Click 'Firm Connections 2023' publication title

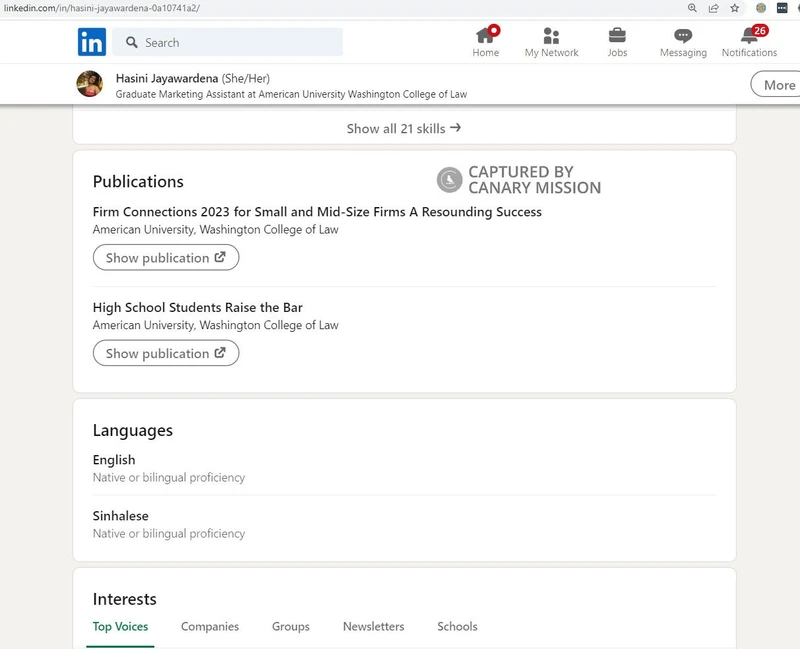pyautogui.click(x=317, y=212)
